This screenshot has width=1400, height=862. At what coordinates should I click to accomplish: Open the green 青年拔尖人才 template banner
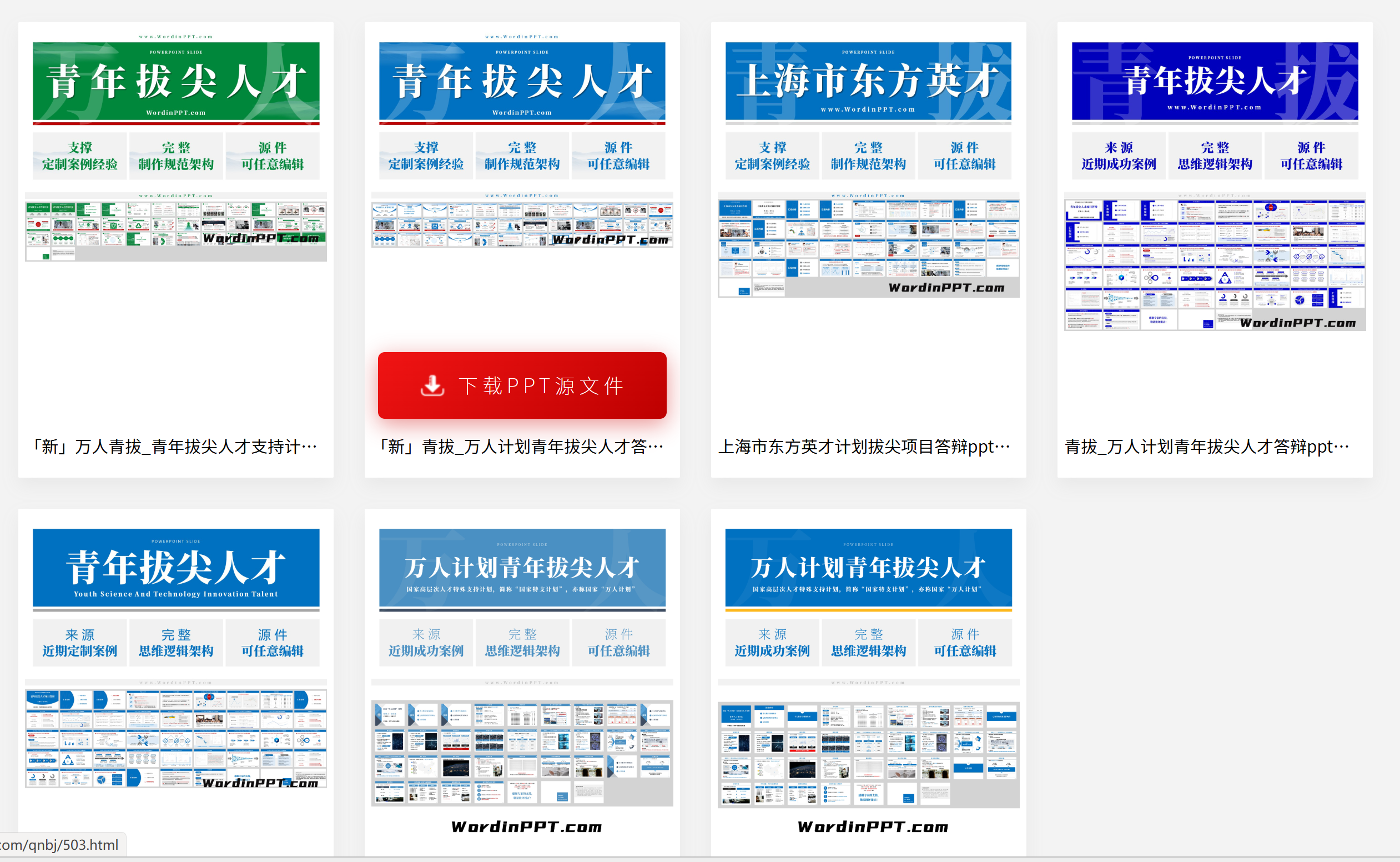coord(175,82)
